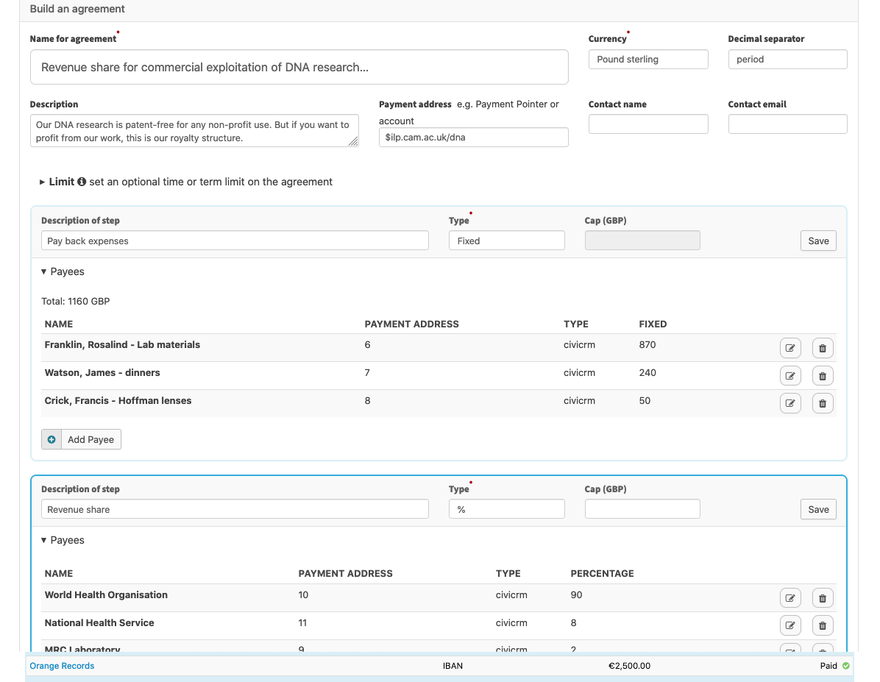Open the Orange Records link
This screenshot has width=880, height=682.
click(62, 666)
